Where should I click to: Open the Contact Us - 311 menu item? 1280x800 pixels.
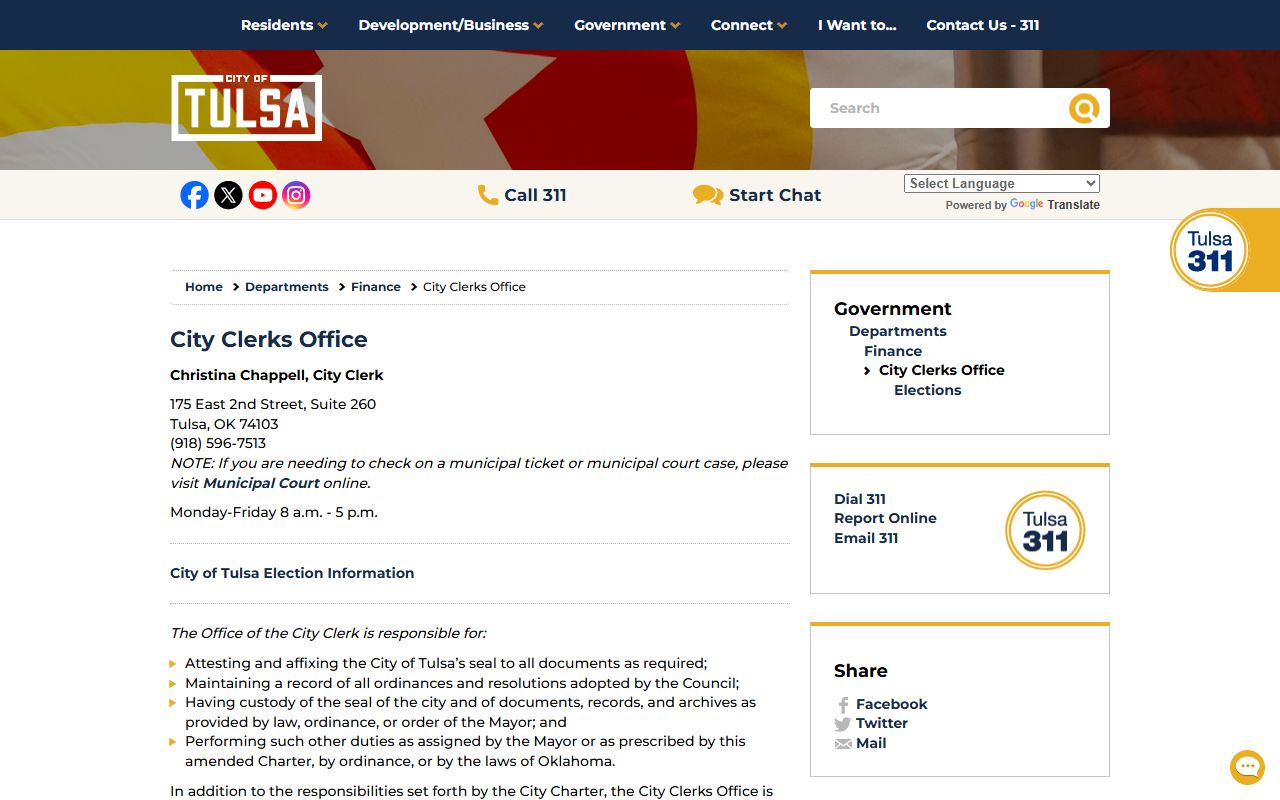click(x=982, y=25)
